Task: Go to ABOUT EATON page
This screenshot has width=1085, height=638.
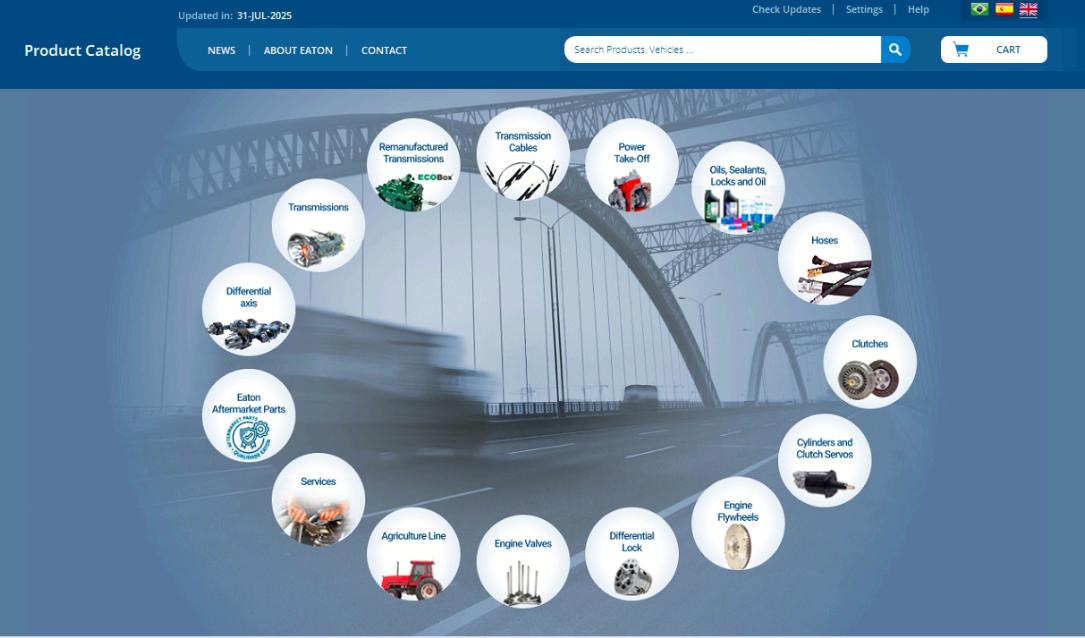Action: click(298, 51)
